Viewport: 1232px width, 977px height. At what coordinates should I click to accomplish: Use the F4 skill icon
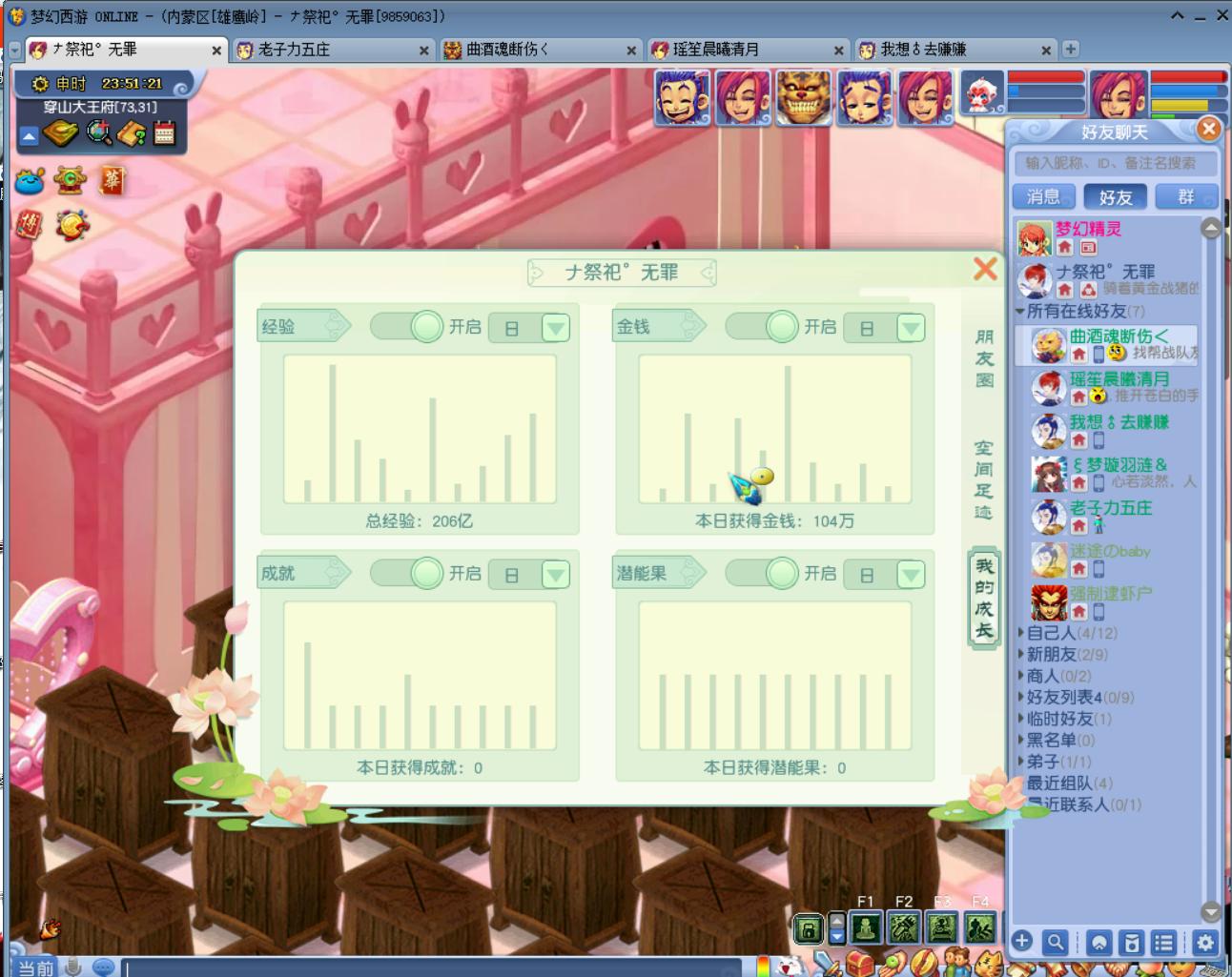980,927
